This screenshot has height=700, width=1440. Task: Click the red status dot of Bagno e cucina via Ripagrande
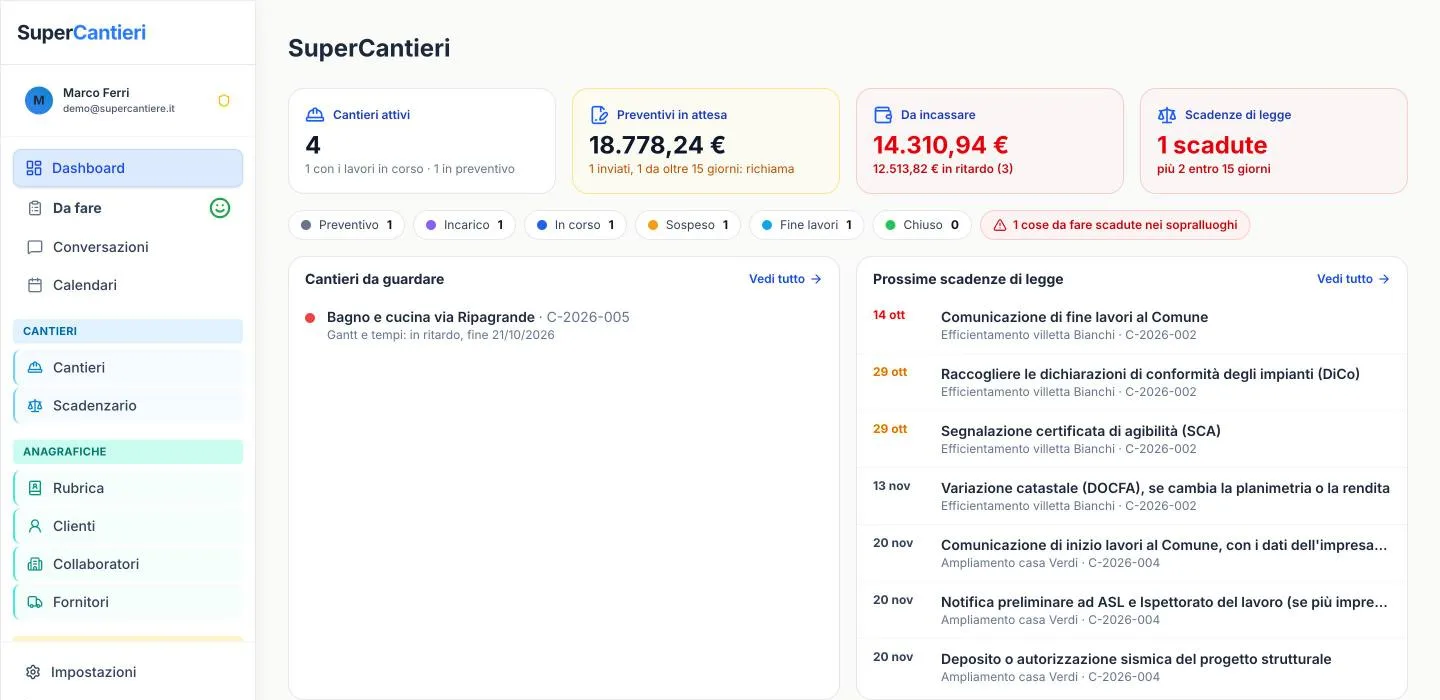(x=310, y=318)
